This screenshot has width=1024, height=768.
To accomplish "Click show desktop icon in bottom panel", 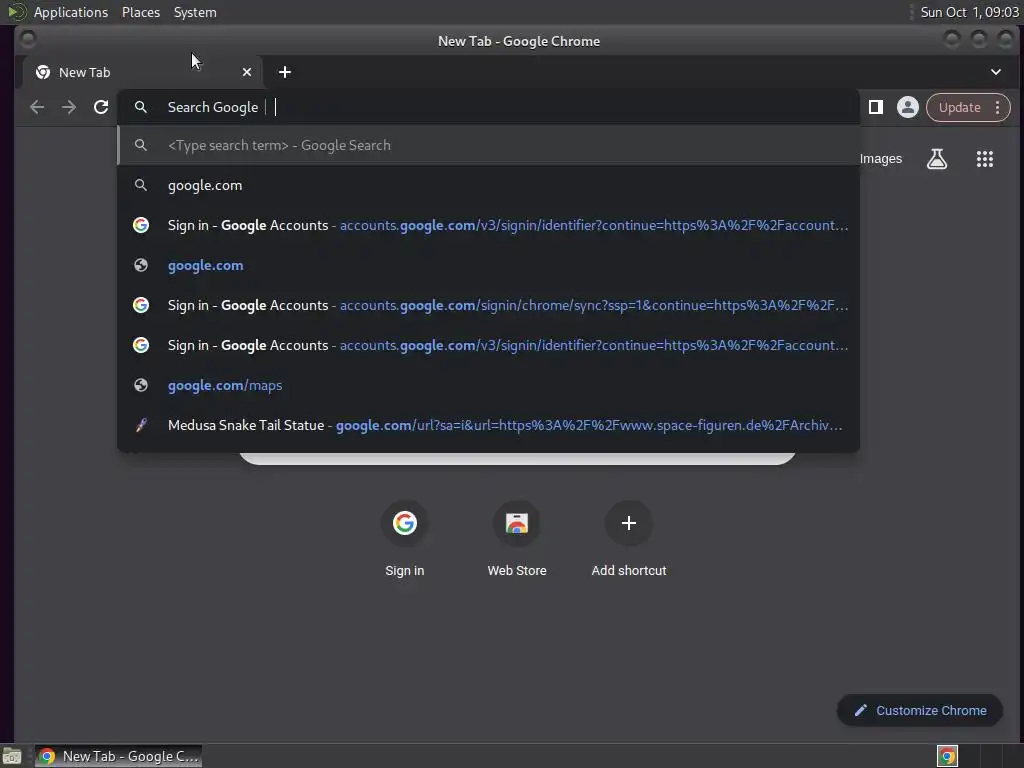I will (12, 757).
